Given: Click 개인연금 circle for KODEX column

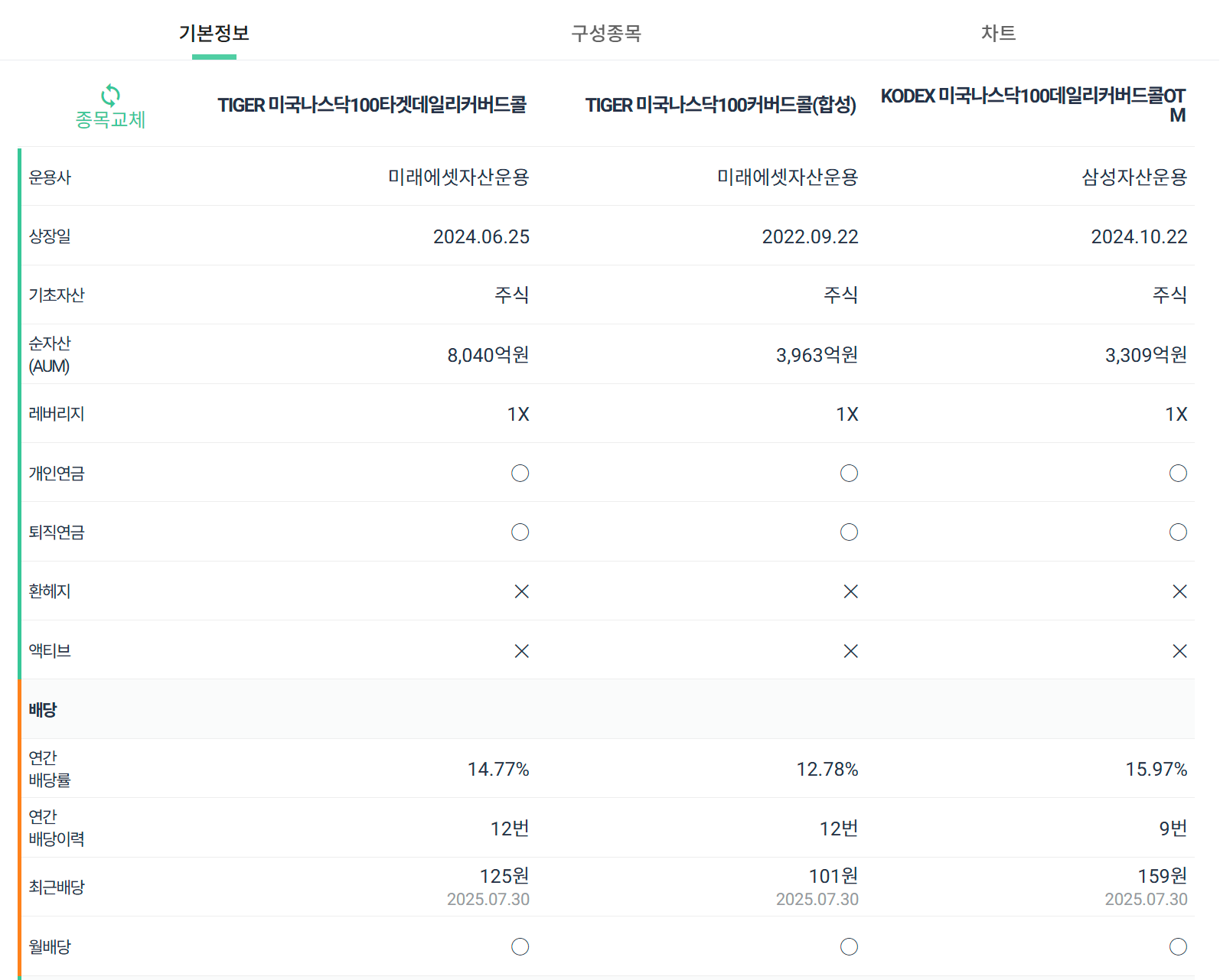Looking at the screenshot, I should [1179, 473].
